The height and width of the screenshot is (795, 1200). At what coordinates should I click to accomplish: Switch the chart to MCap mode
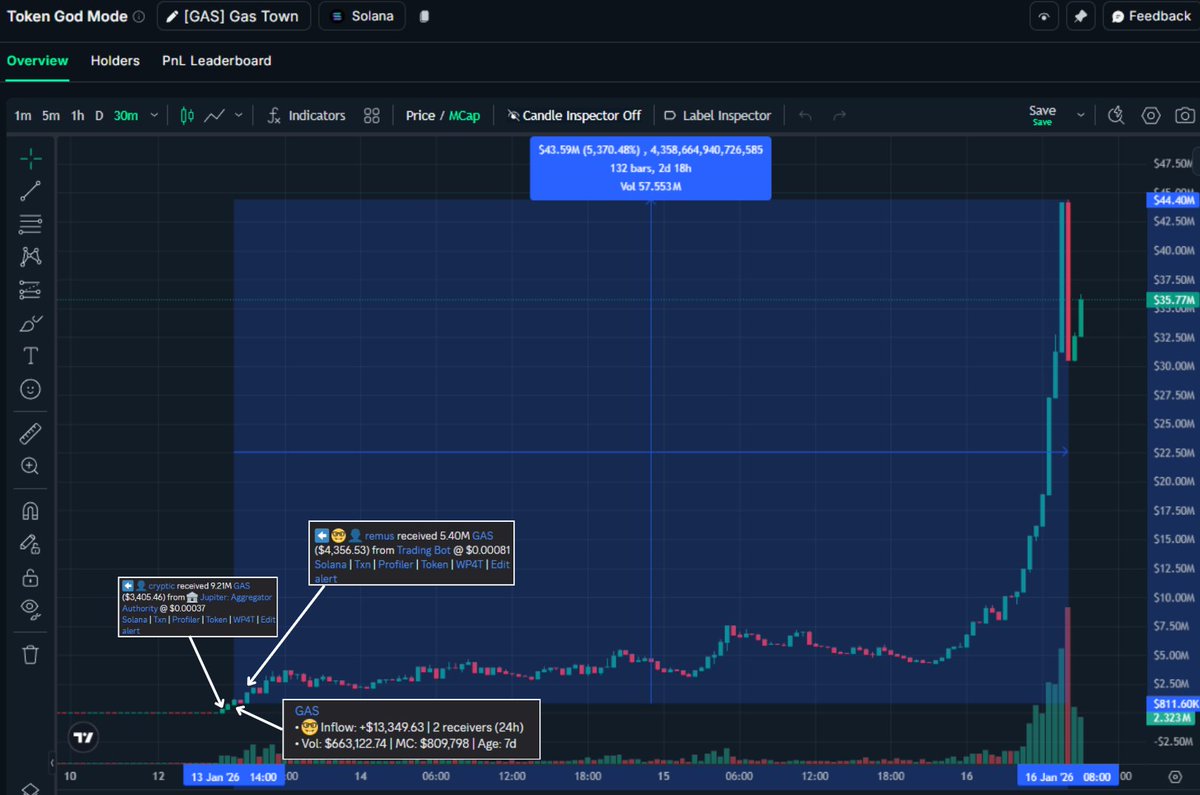click(464, 115)
